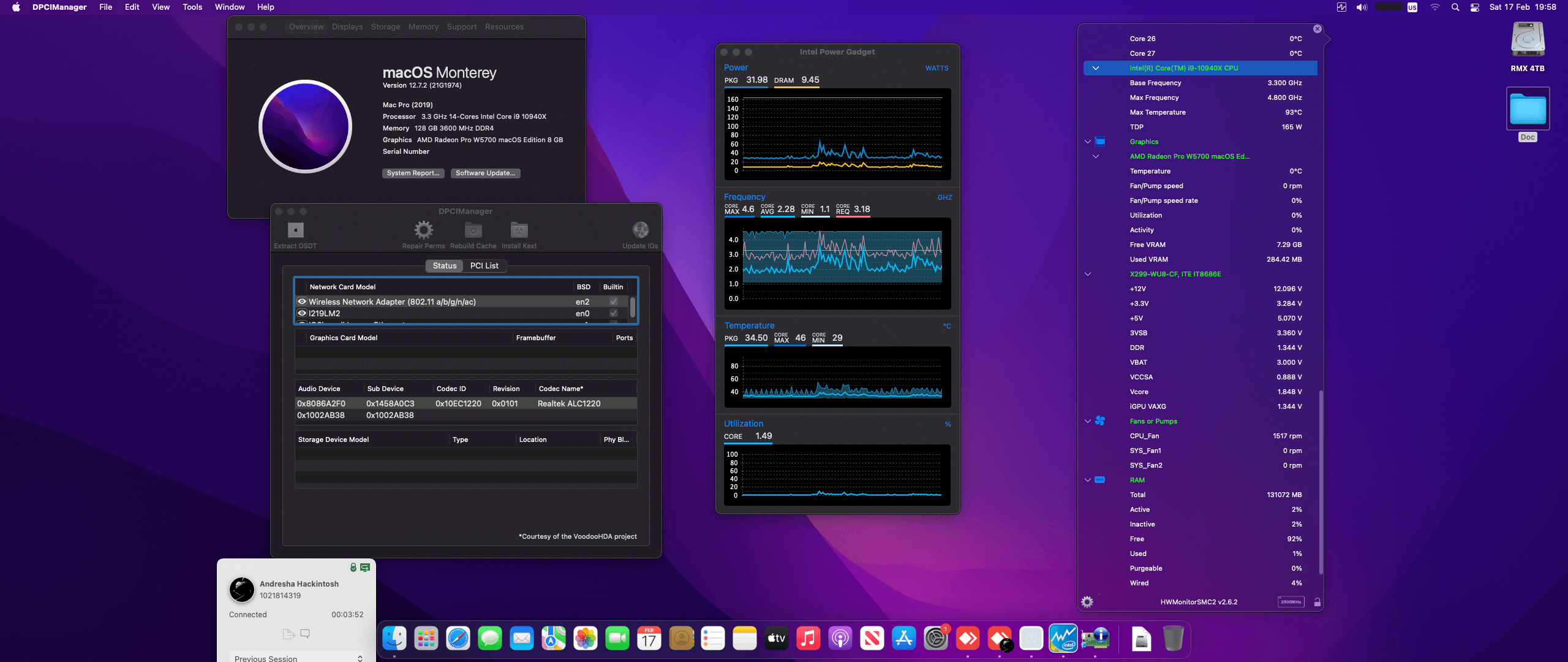Click the date and time in menu bar
Image resolution: width=1568 pixels, height=662 pixels.
tap(1523, 7)
